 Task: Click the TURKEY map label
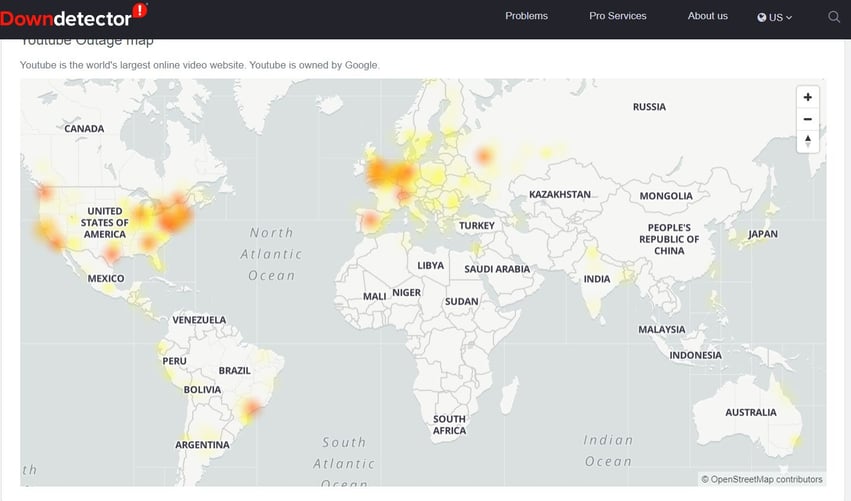[477, 226]
